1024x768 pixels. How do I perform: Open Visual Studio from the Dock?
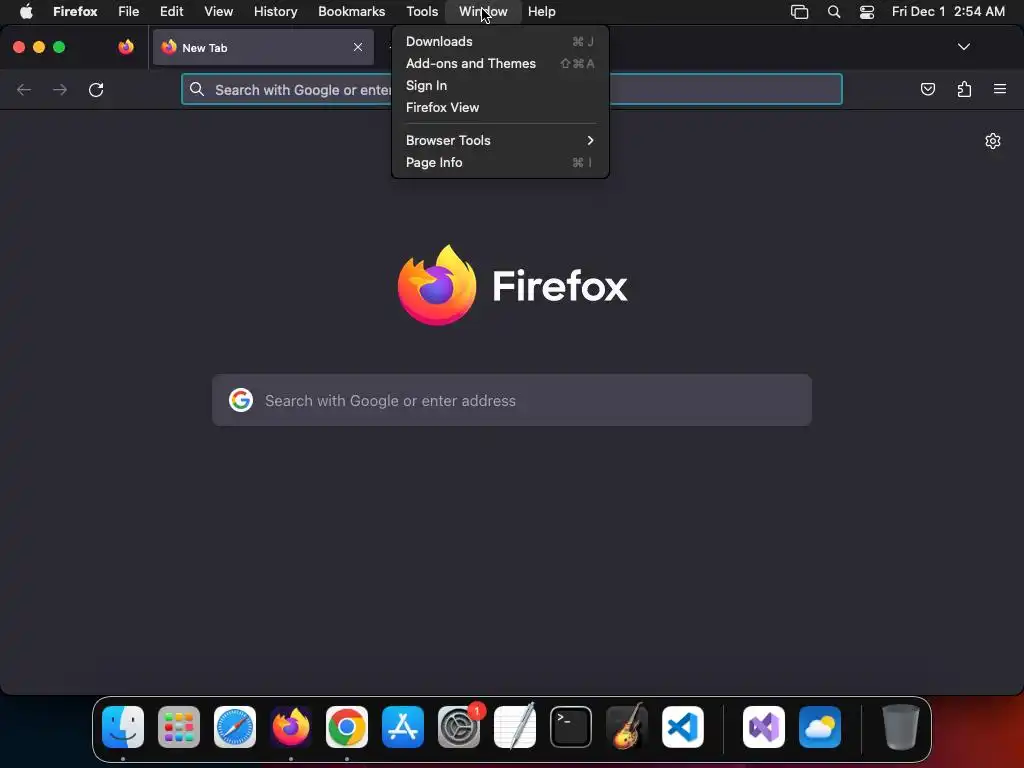click(764, 727)
